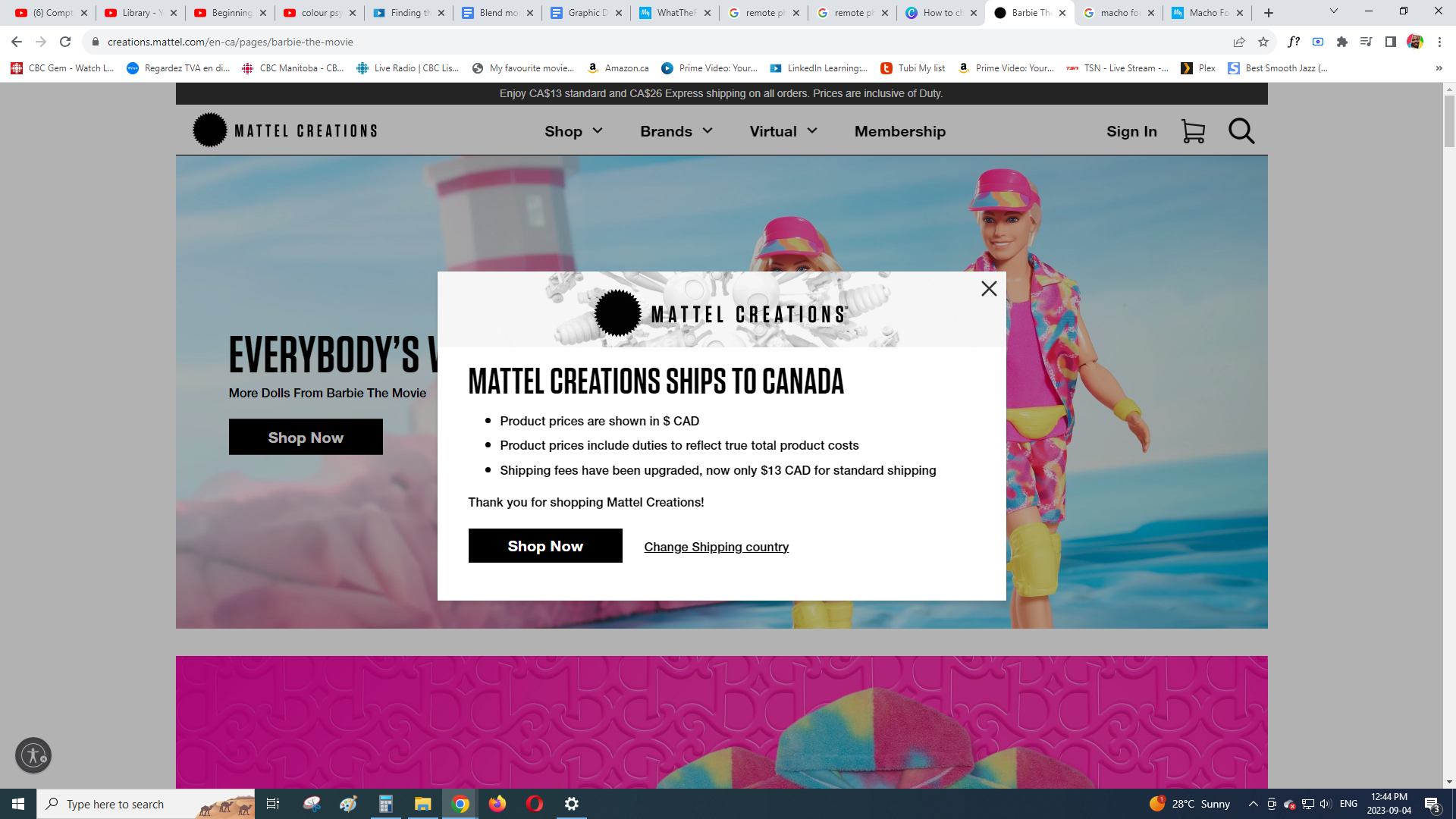Click Change Shipping country link

(716, 547)
